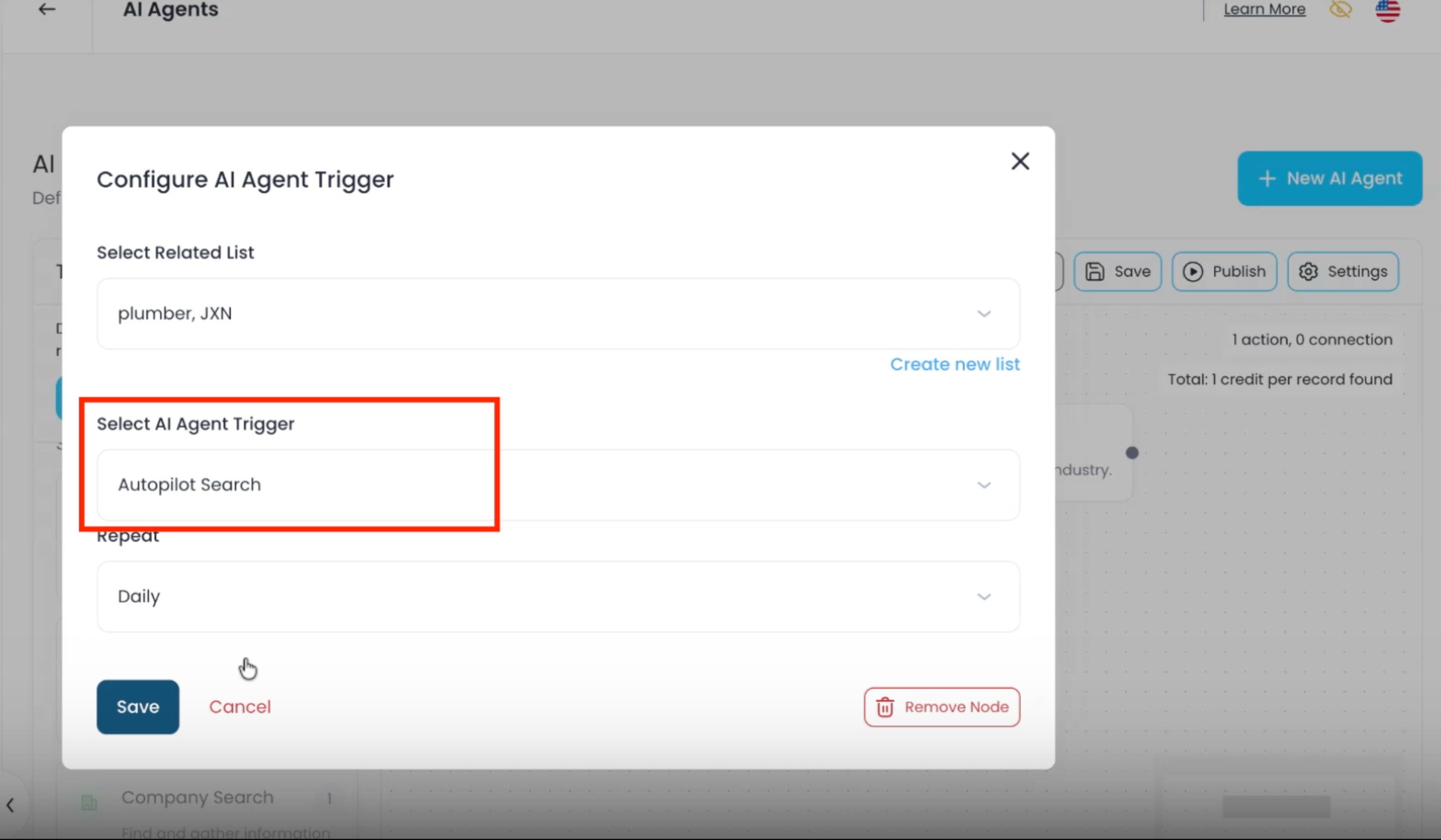The width and height of the screenshot is (1441, 840).
Task: Click the Publish play icon
Action: click(x=1192, y=271)
